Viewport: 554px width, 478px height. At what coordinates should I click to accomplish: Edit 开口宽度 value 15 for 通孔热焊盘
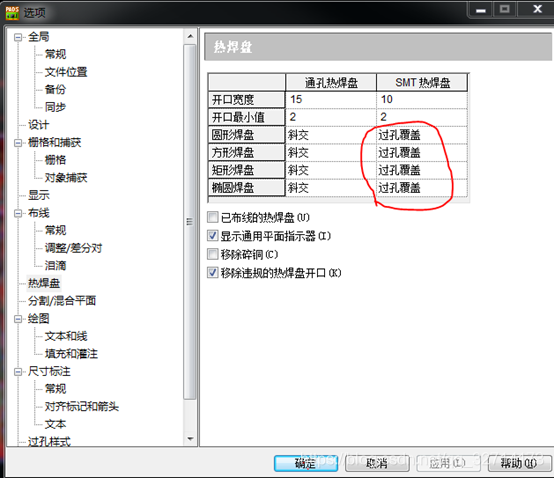[331, 100]
